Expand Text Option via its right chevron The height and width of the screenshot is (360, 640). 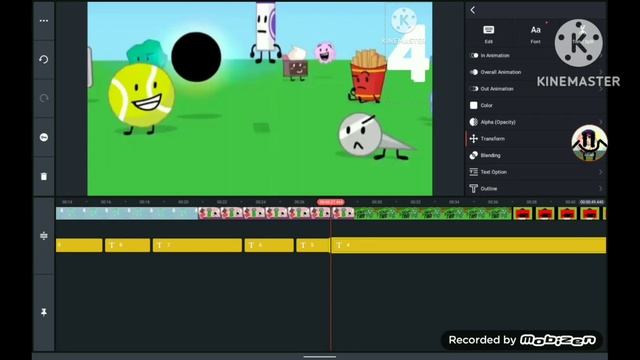601,172
